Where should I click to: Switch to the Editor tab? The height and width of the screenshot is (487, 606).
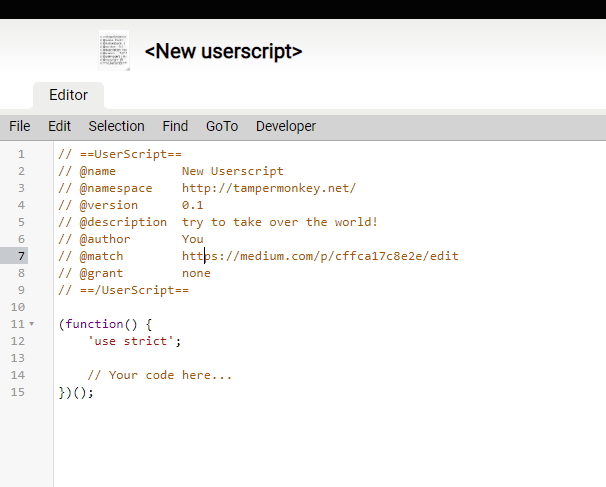point(68,95)
